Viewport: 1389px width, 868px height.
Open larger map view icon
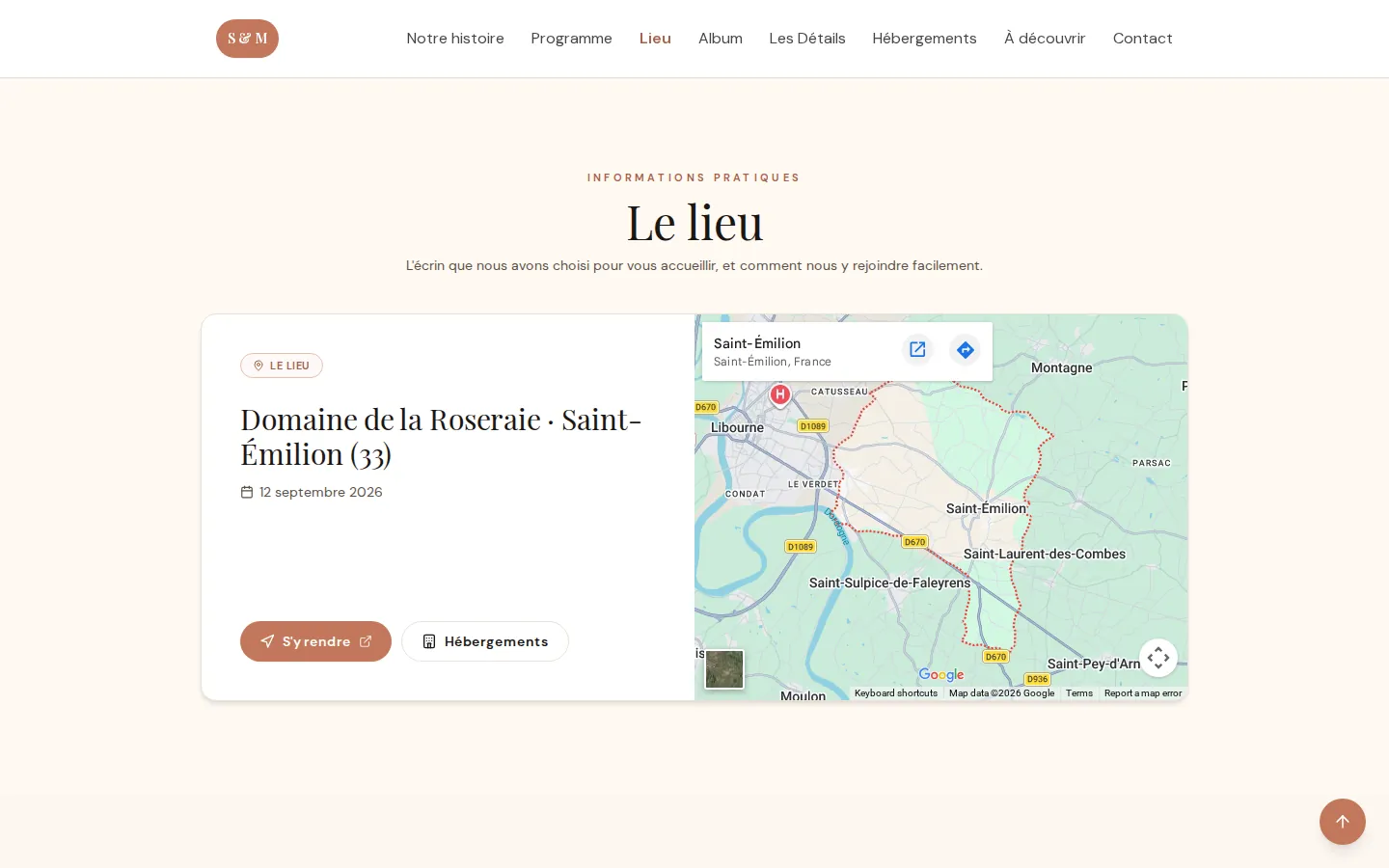917,349
